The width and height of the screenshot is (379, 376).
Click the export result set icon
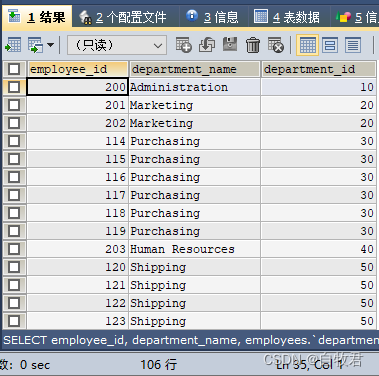pos(13,45)
